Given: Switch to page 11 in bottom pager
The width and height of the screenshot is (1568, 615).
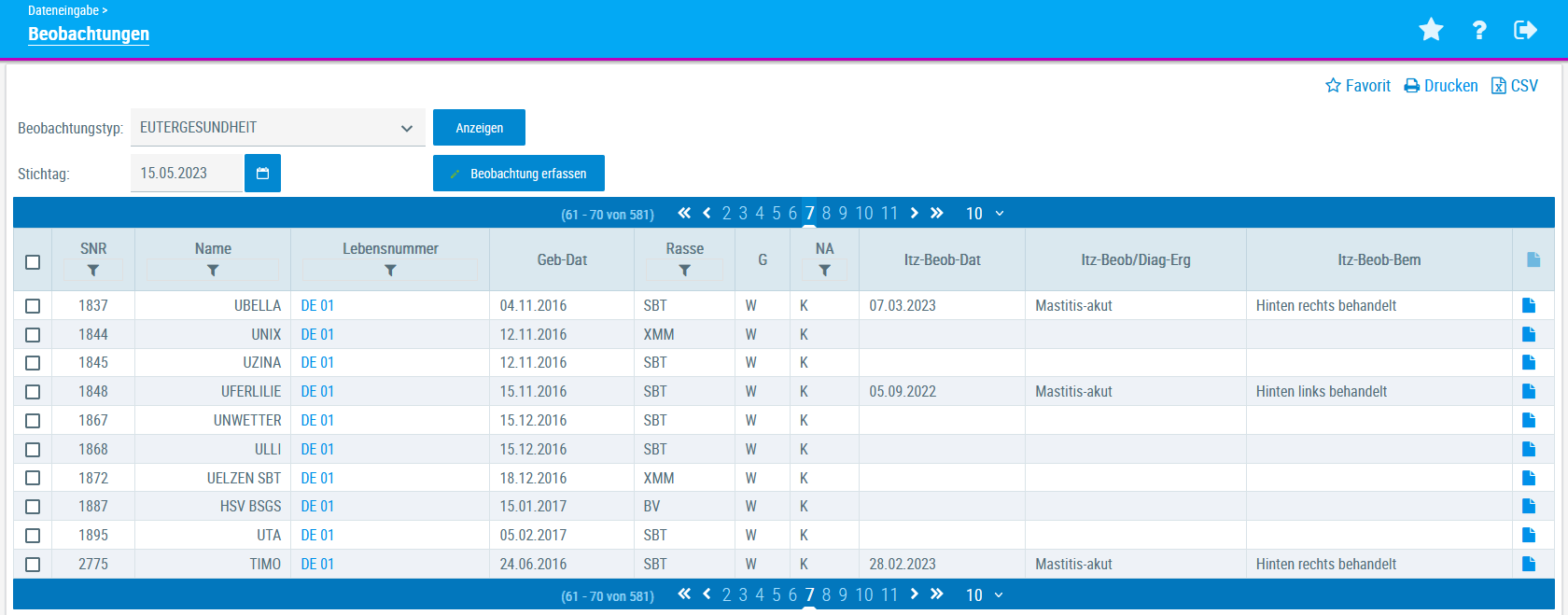Looking at the screenshot, I should coord(889,595).
